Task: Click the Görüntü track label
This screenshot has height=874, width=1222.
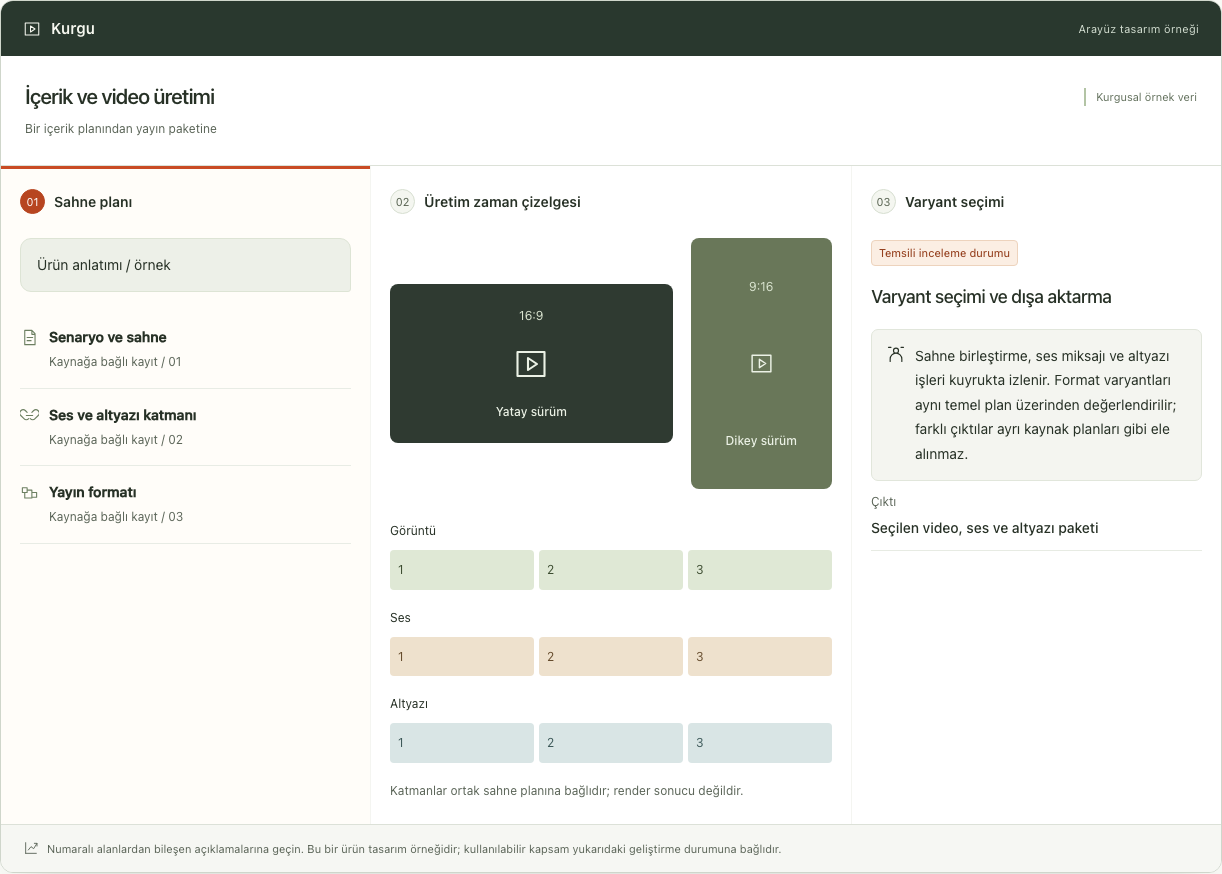Action: [x=413, y=531]
